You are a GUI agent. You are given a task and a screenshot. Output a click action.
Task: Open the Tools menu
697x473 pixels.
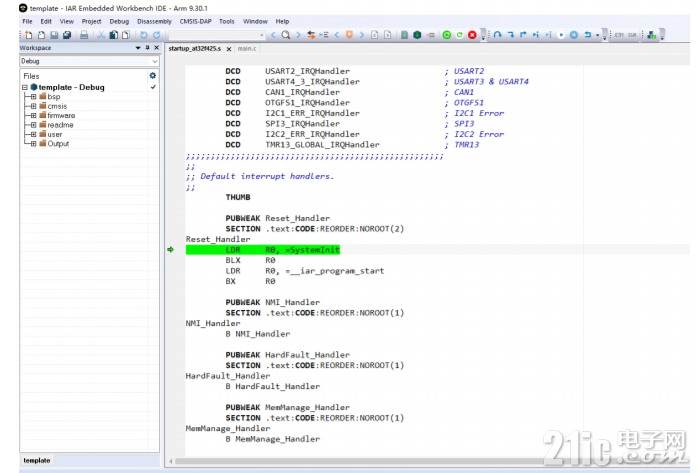click(227, 21)
